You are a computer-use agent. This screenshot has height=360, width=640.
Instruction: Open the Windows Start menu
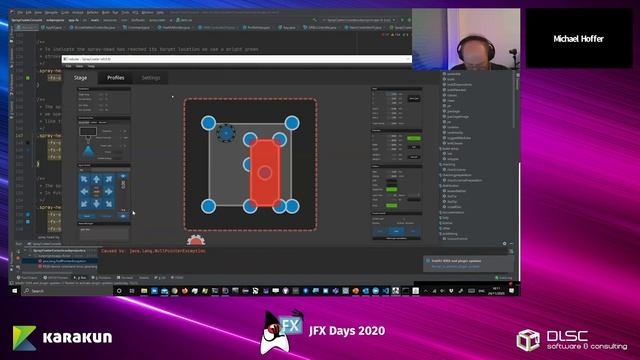tap(15, 291)
